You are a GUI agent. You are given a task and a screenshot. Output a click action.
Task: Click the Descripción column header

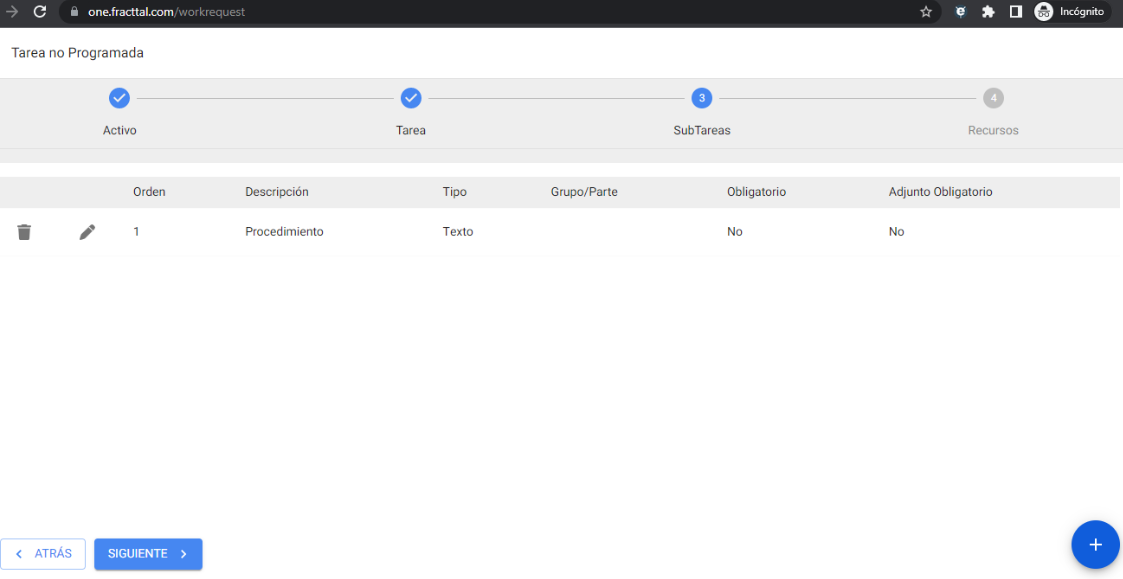click(x=277, y=192)
